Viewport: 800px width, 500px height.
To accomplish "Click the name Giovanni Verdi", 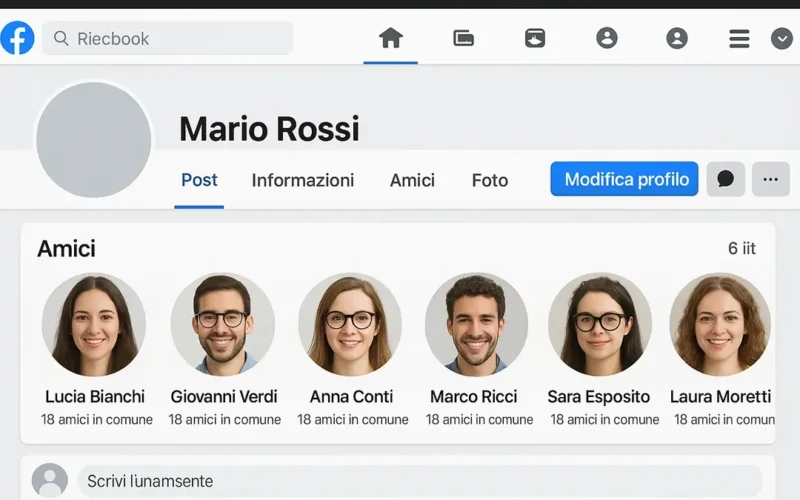I will pos(223,396).
